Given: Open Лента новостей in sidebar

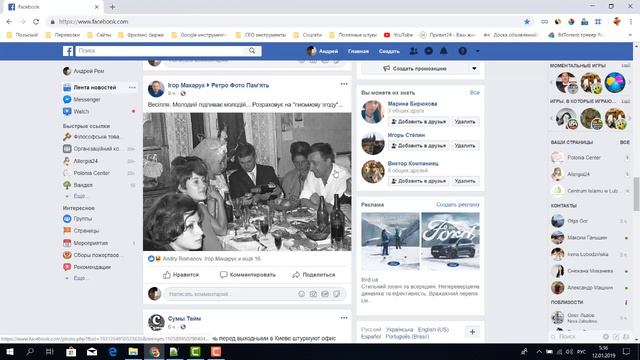Looking at the screenshot, I should 95,87.
